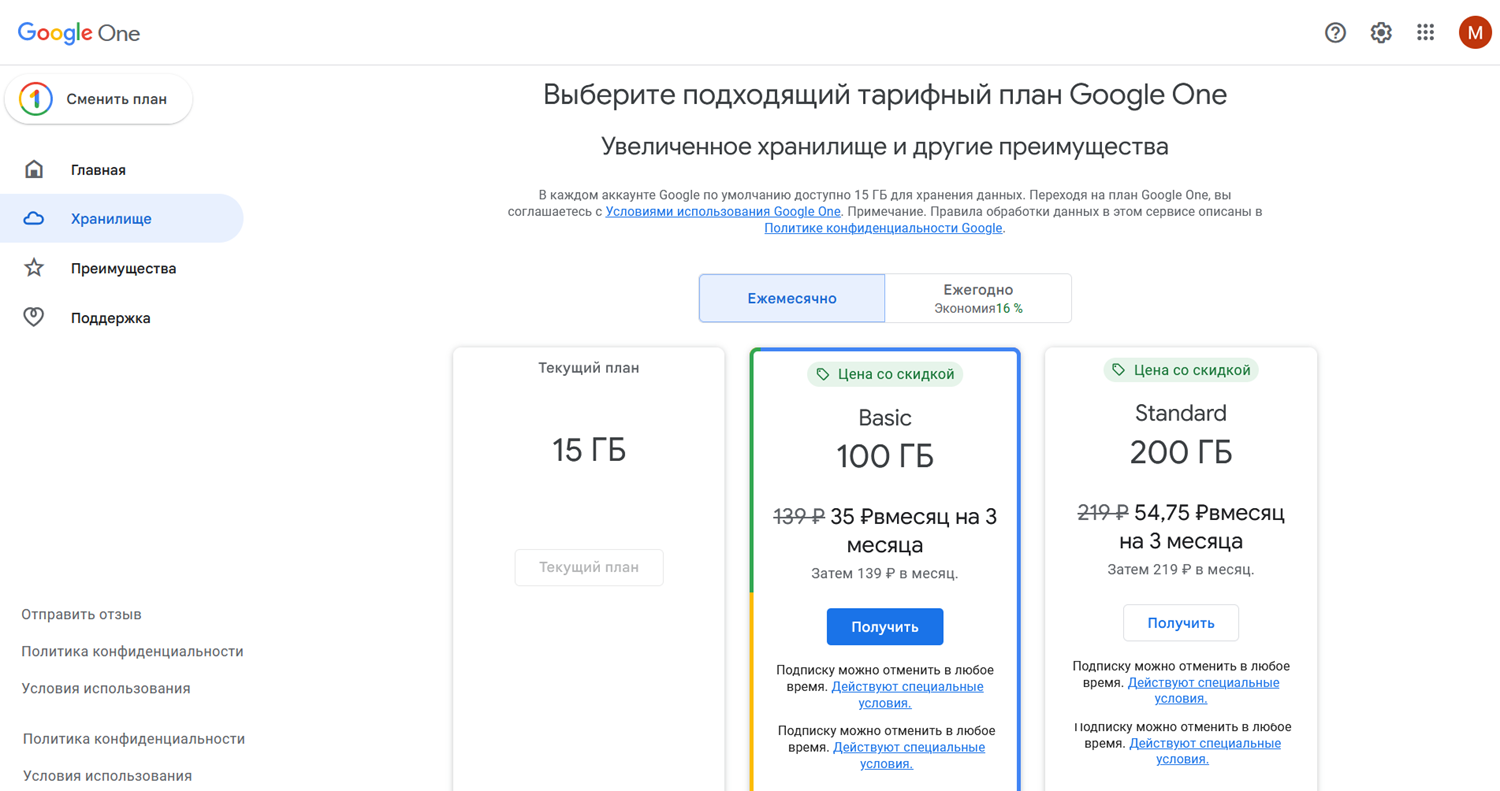The image size is (1500, 791).
Task: Click the lower Условия использования sidebar link
Action: point(107,776)
